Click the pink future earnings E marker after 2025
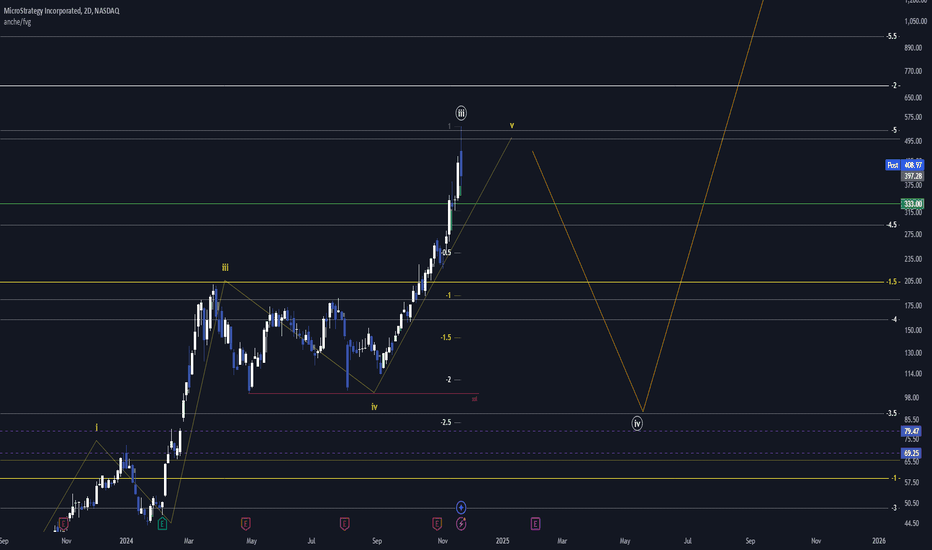Viewport: 932px width, 550px height. coord(536,524)
